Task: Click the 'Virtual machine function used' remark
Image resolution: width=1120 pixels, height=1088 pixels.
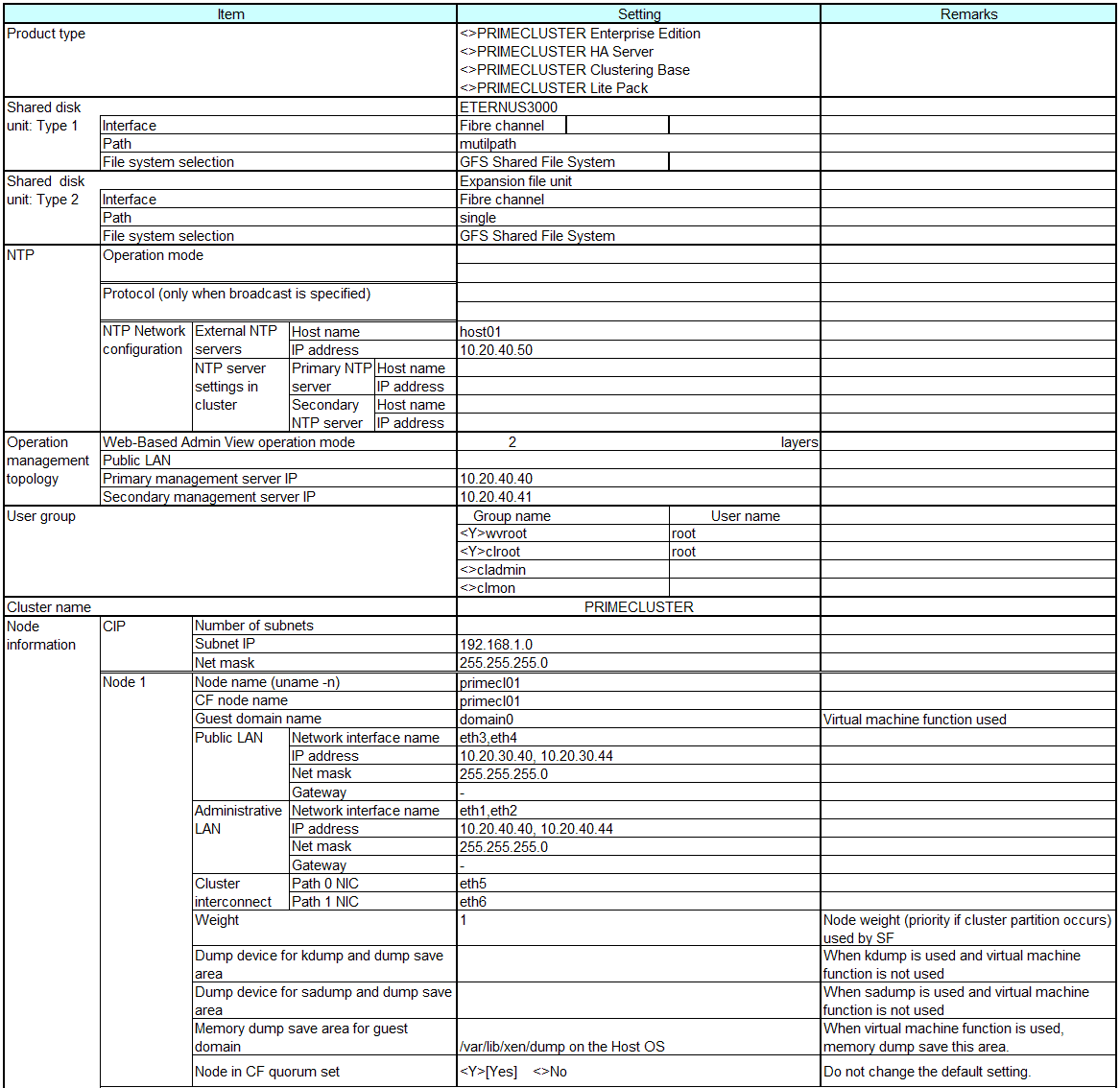Action: pyautogui.click(x=915, y=720)
